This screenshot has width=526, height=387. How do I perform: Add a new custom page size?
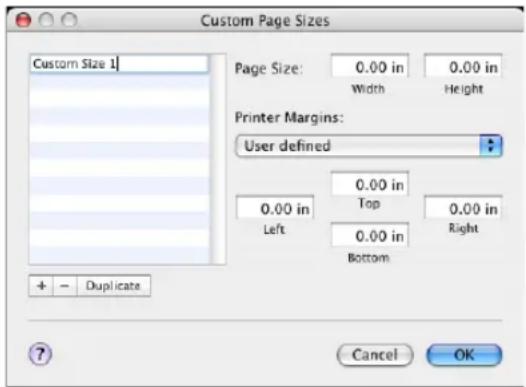[x=41, y=285]
